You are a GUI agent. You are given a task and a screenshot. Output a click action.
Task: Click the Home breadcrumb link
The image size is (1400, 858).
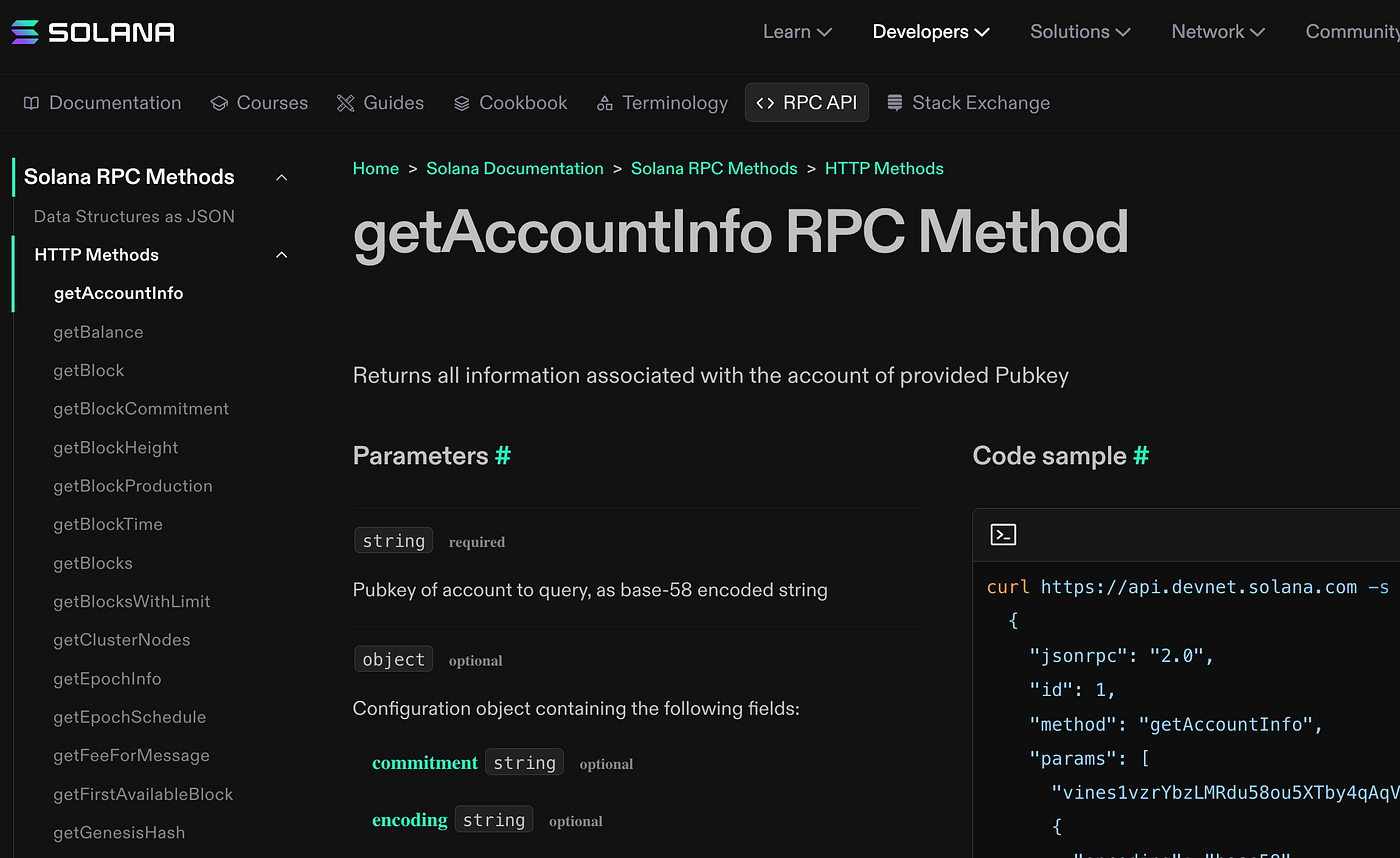pos(376,169)
